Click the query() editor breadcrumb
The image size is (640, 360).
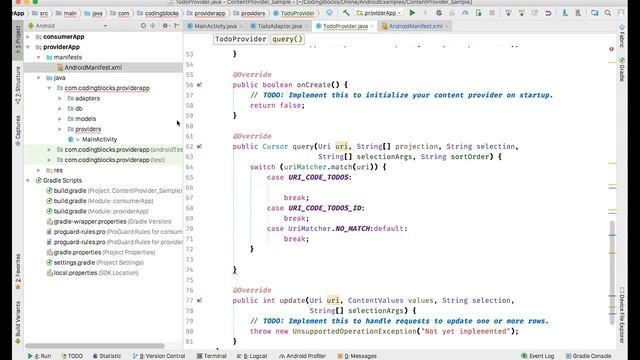pos(287,39)
